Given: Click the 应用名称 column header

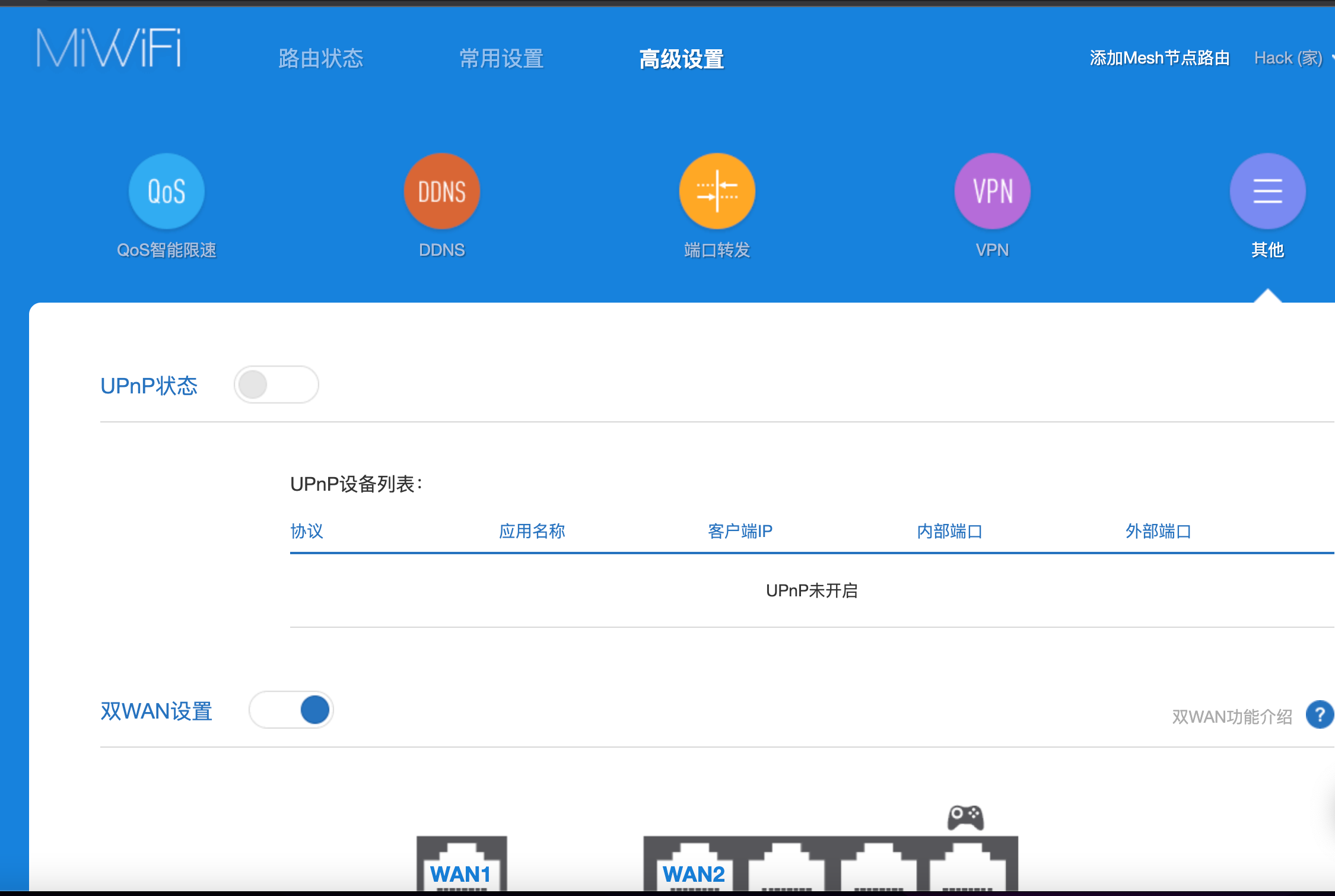Looking at the screenshot, I should (x=532, y=531).
